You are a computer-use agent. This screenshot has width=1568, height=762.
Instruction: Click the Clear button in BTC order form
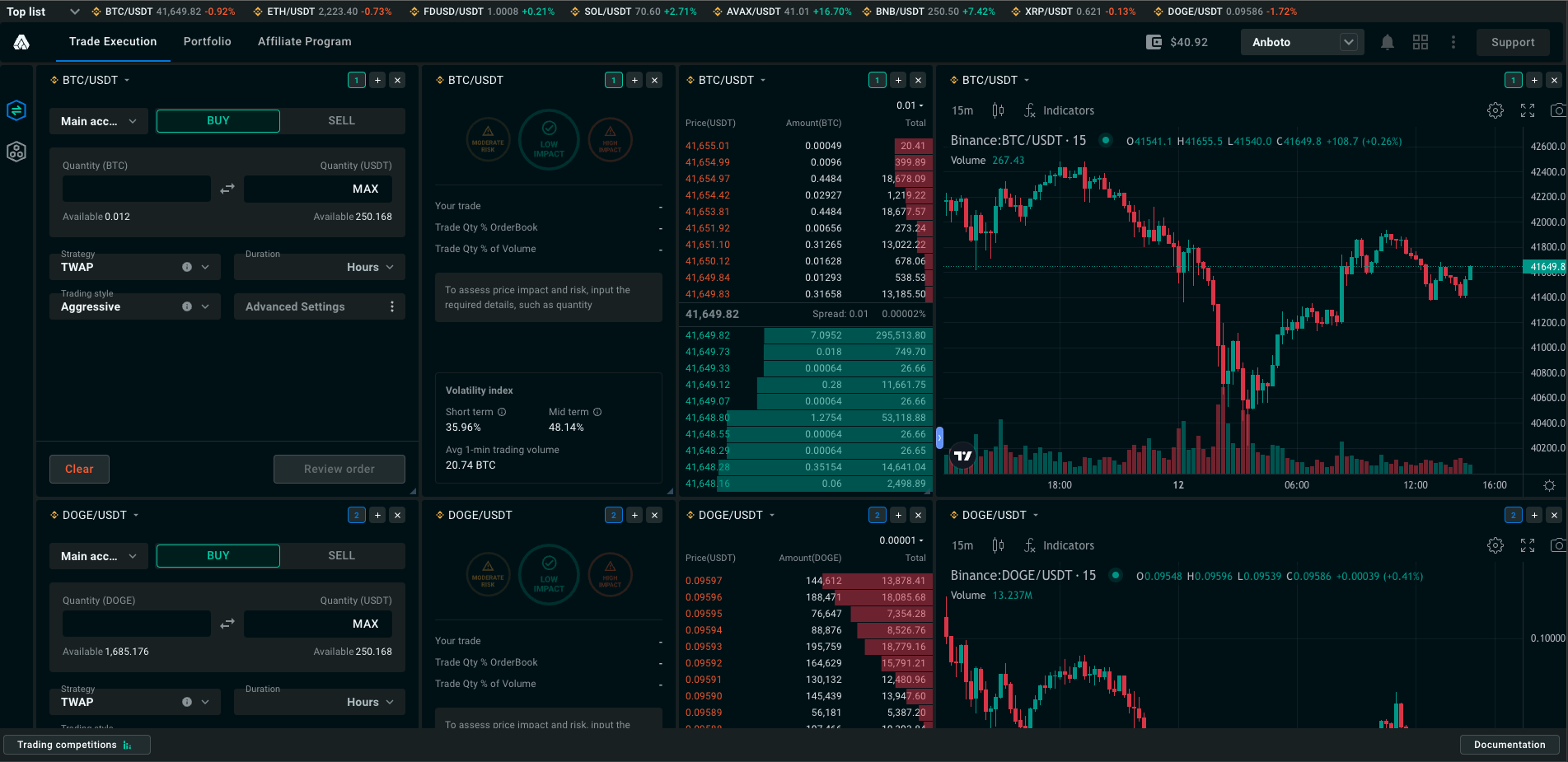point(80,469)
